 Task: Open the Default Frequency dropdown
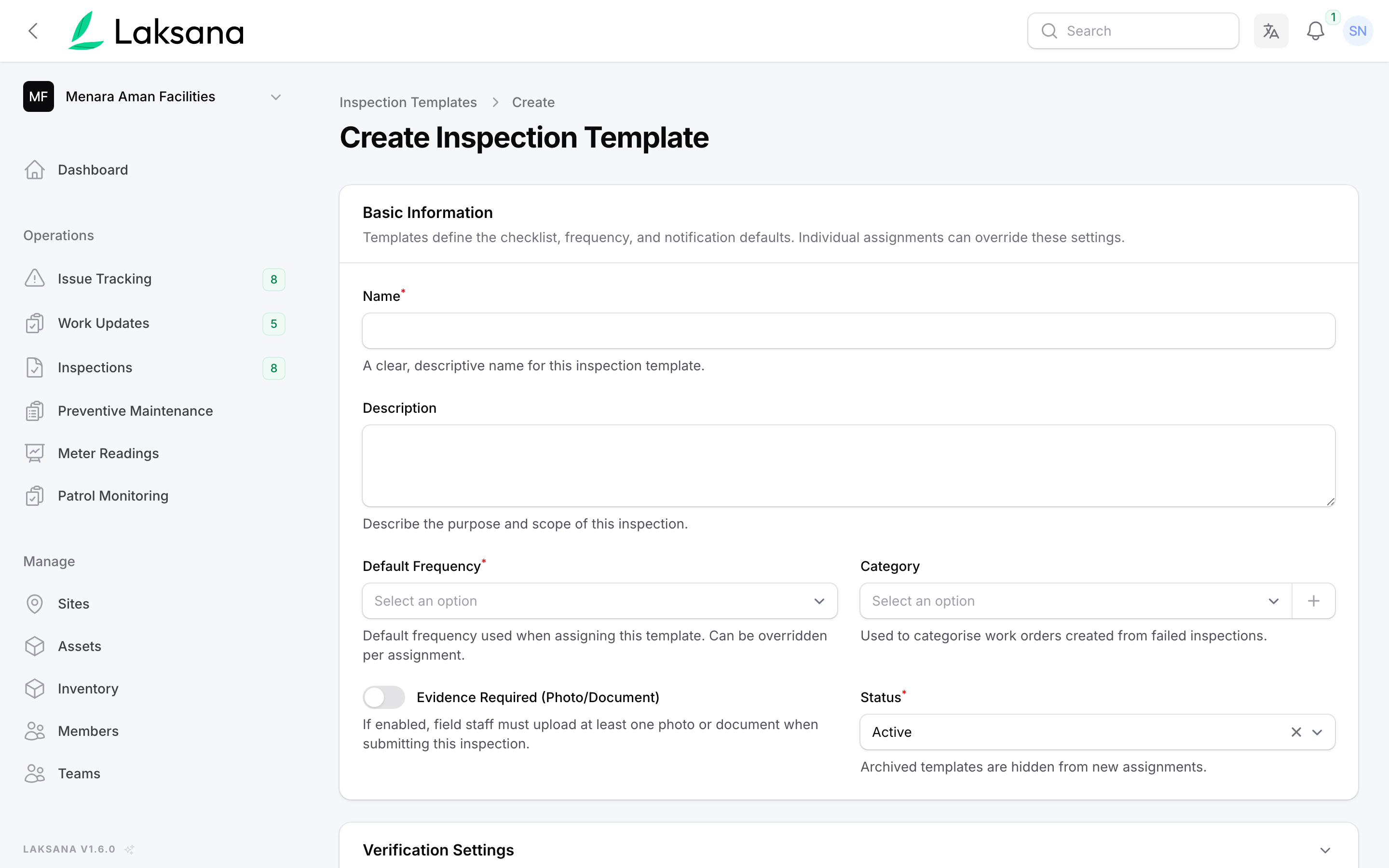point(600,601)
